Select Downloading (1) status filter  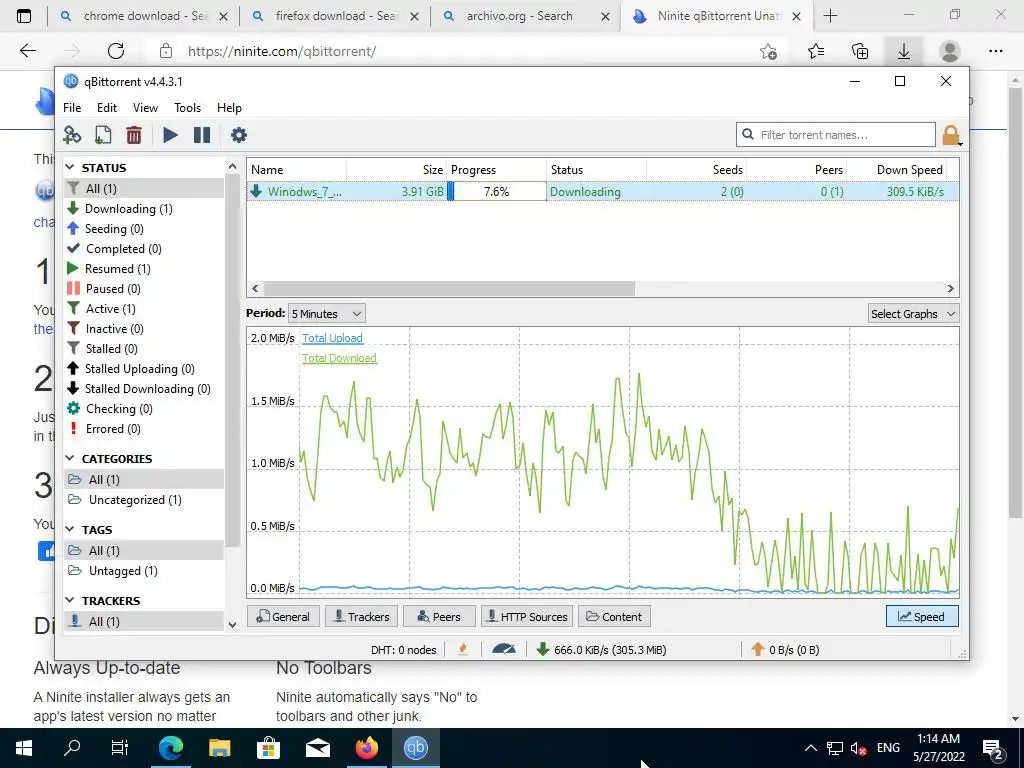point(128,209)
